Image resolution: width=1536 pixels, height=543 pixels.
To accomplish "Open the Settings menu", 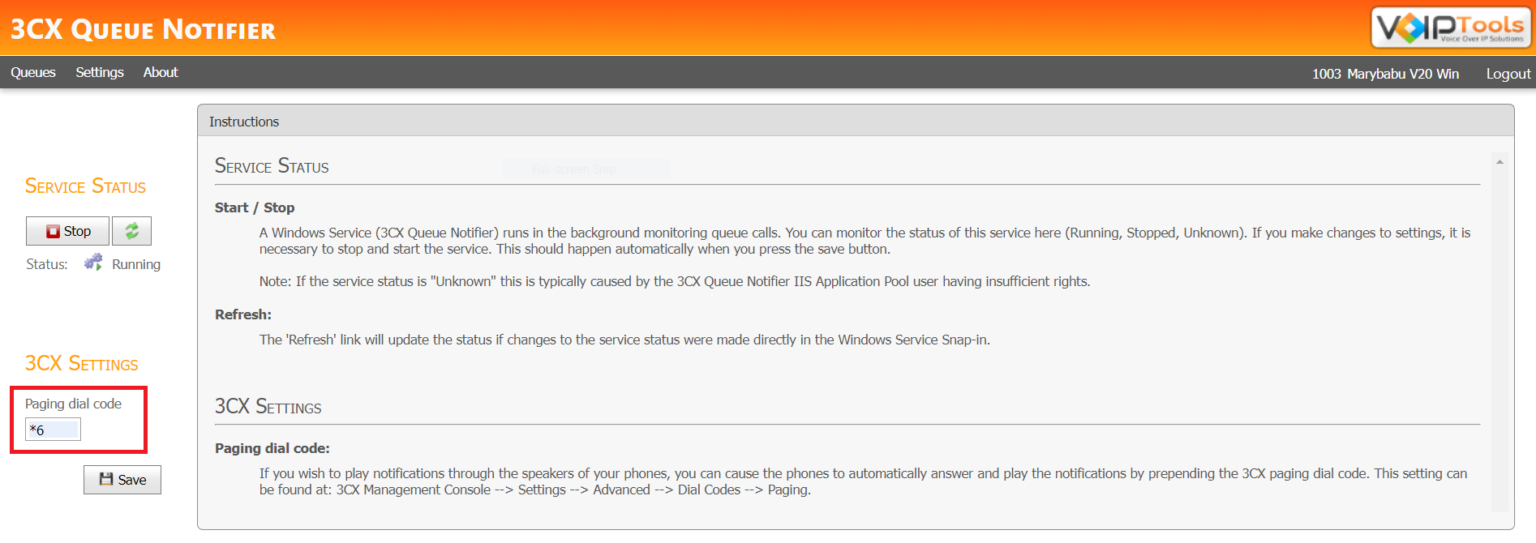I will (x=100, y=73).
